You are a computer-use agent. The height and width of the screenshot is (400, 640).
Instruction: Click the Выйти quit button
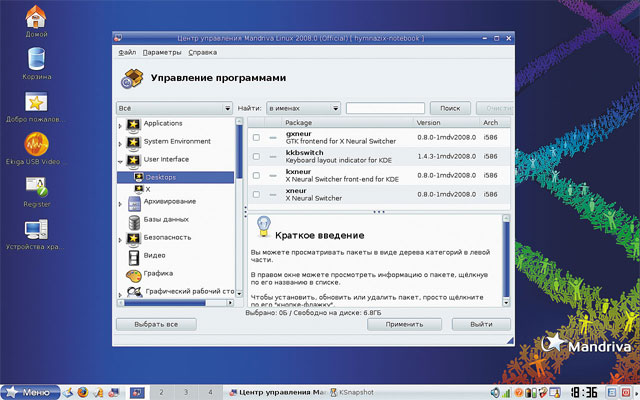tap(481, 324)
